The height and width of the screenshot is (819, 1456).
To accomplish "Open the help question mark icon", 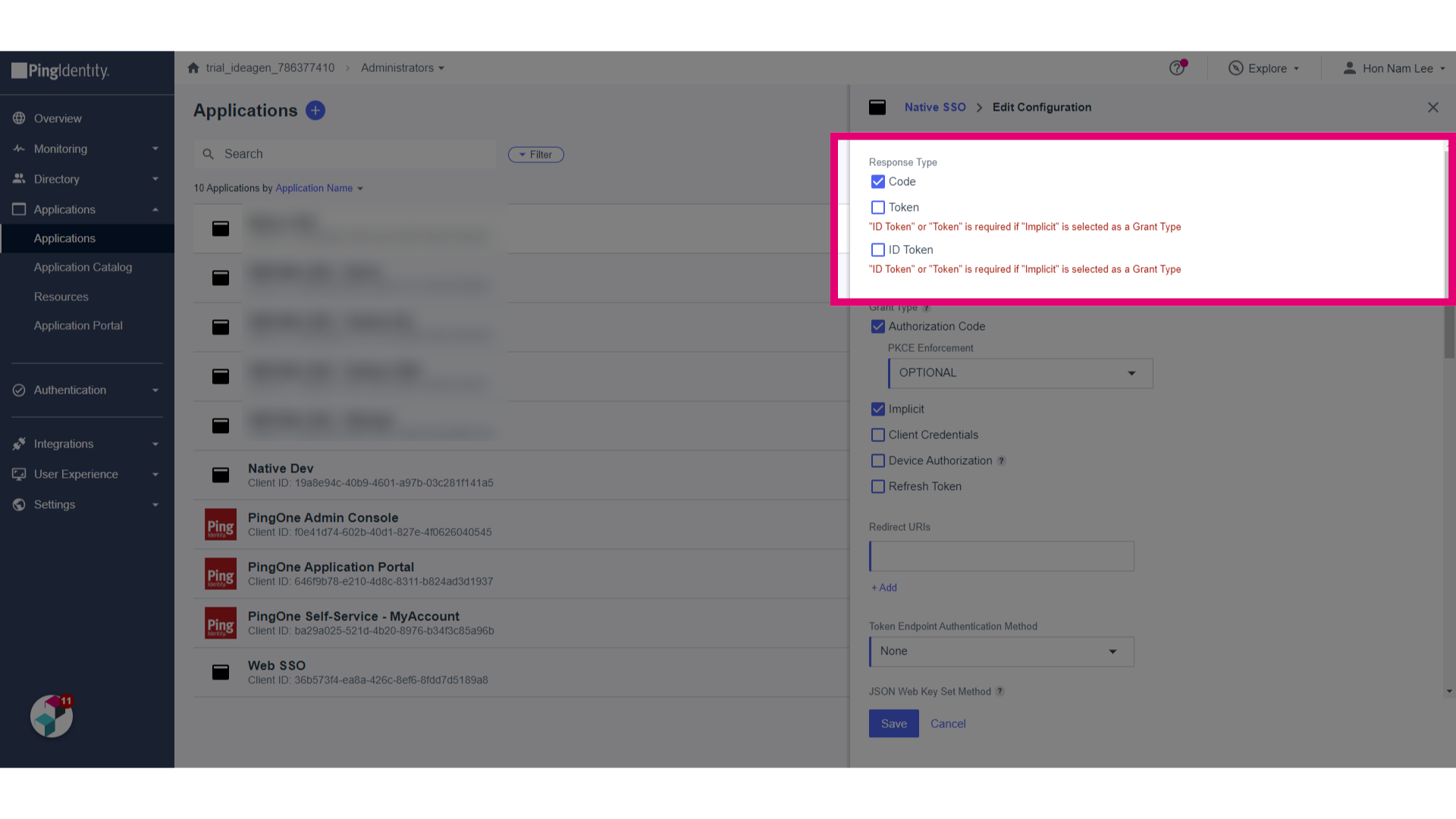I will click(1177, 68).
